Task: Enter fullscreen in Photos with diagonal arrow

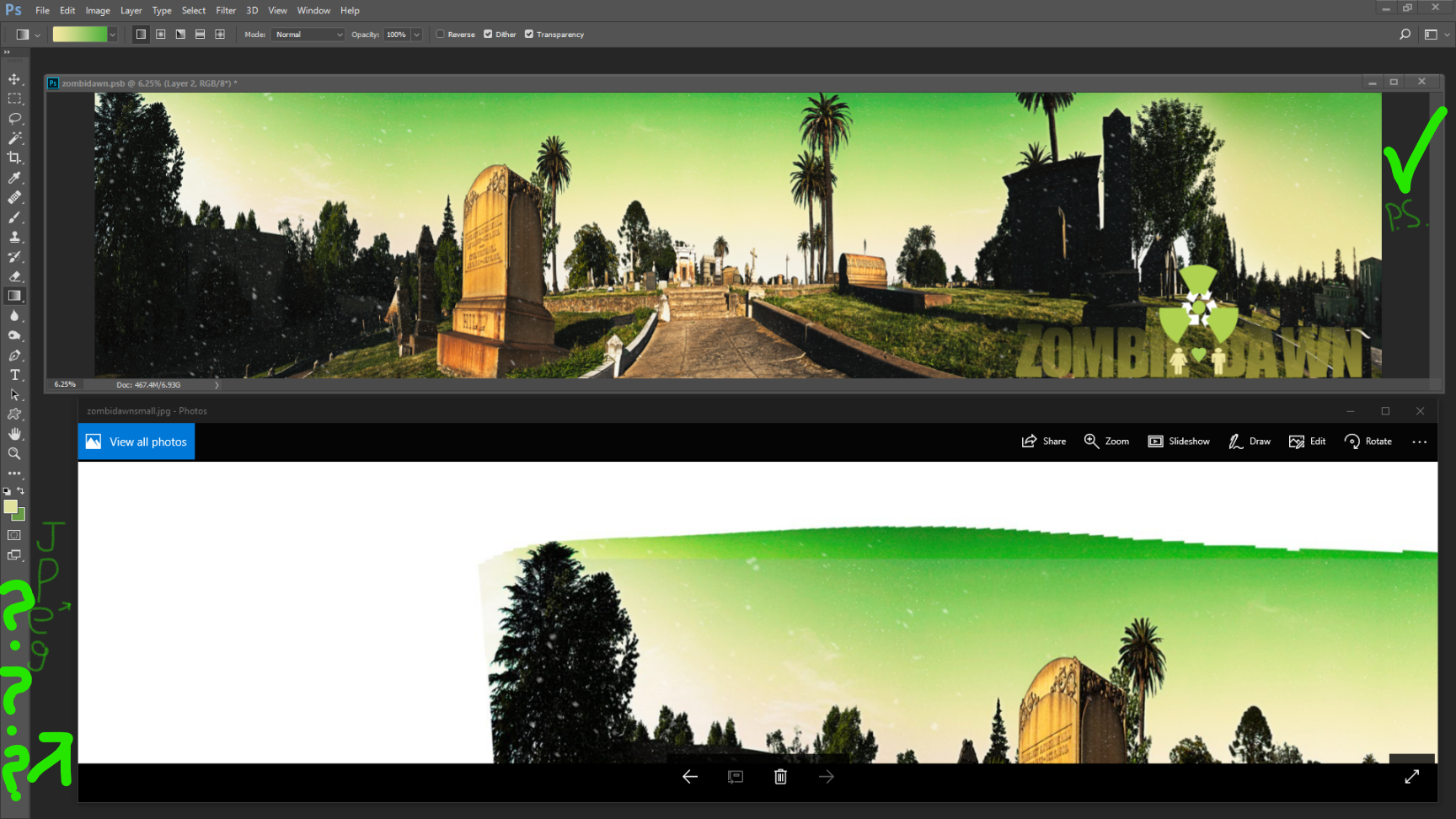Action: coord(1412,777)
